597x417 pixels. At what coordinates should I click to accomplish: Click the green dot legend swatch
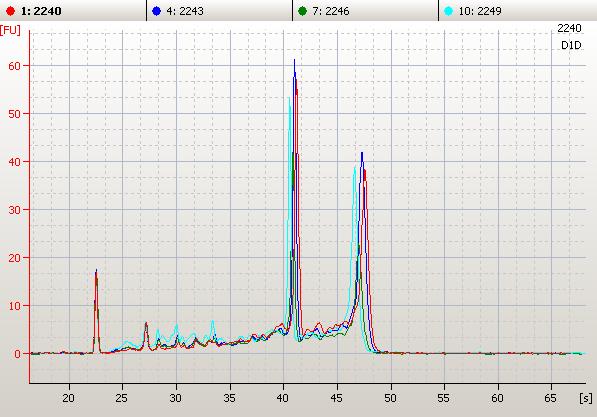pyautogui.click(x=303, y=11)
